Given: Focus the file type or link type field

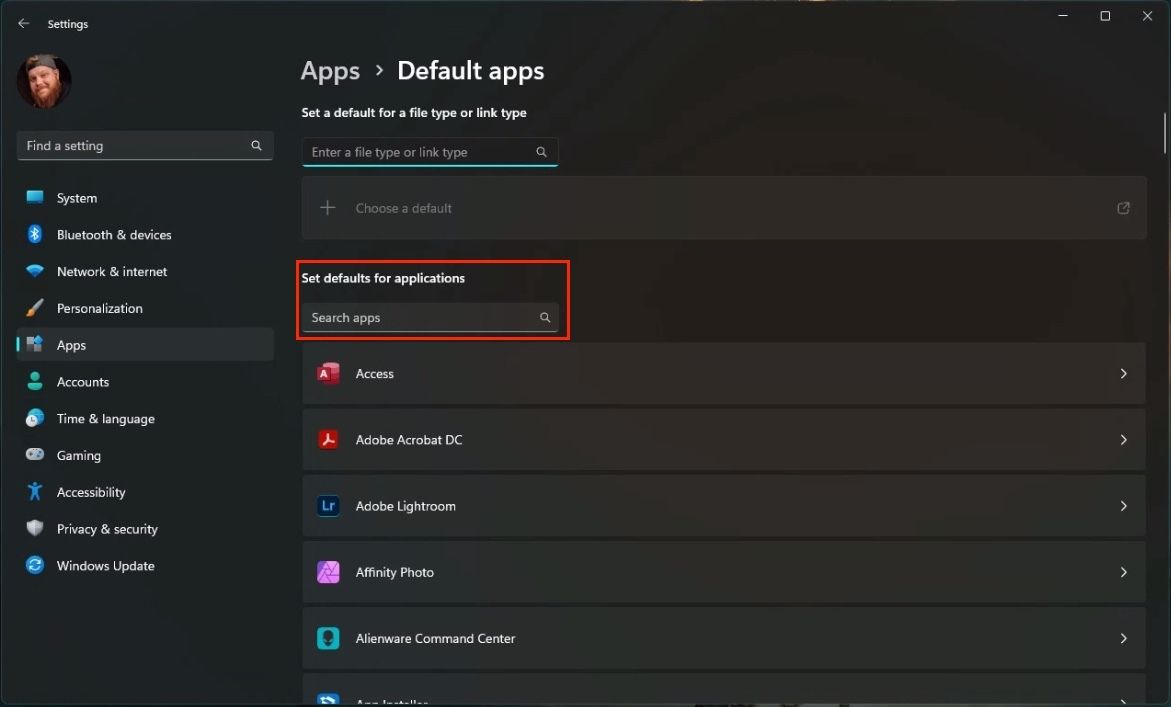Looking at the screenshot, I should (x=430, y=152).
